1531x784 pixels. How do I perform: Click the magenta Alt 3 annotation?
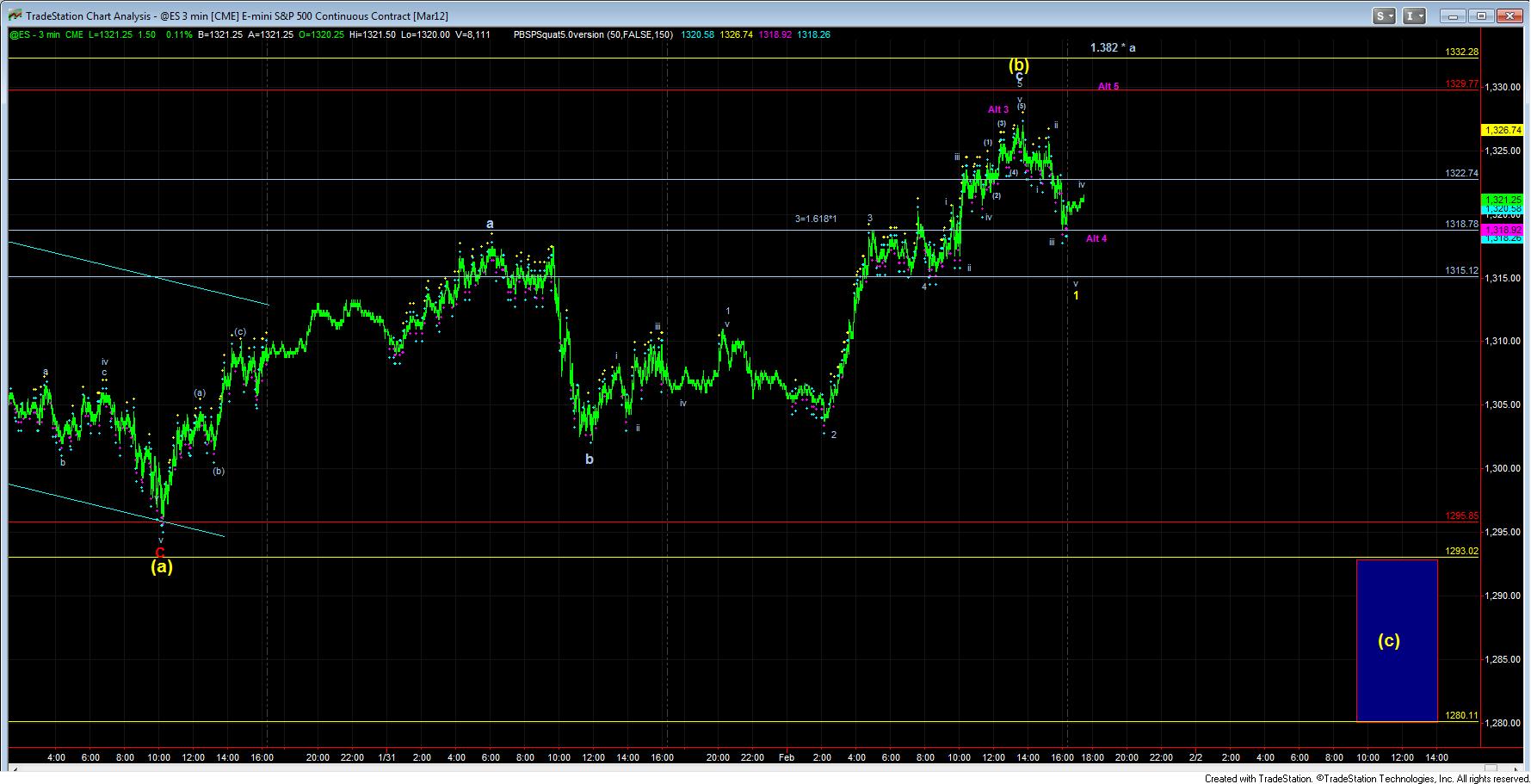[x=997, y=109]
